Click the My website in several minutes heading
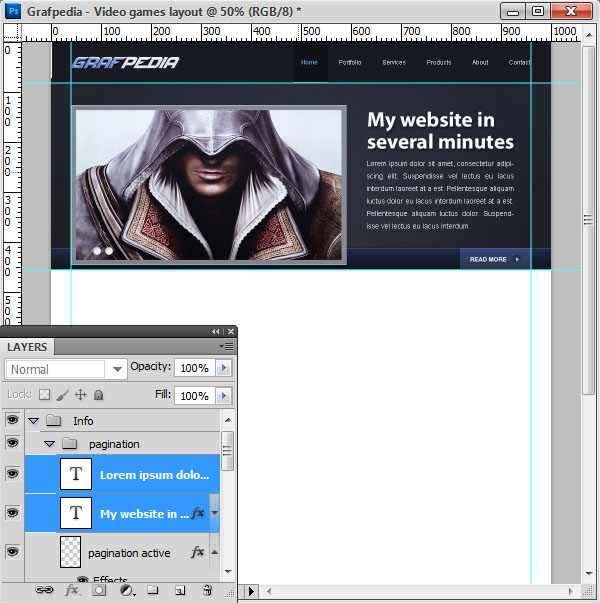This screenshot has height=603, width=600. (440, 130)
